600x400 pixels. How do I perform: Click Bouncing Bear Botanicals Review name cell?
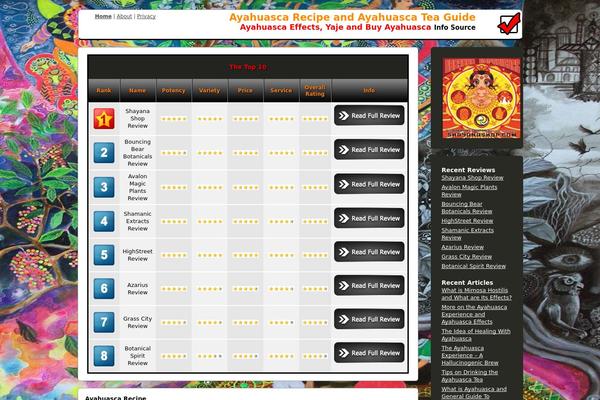(137, 153)
